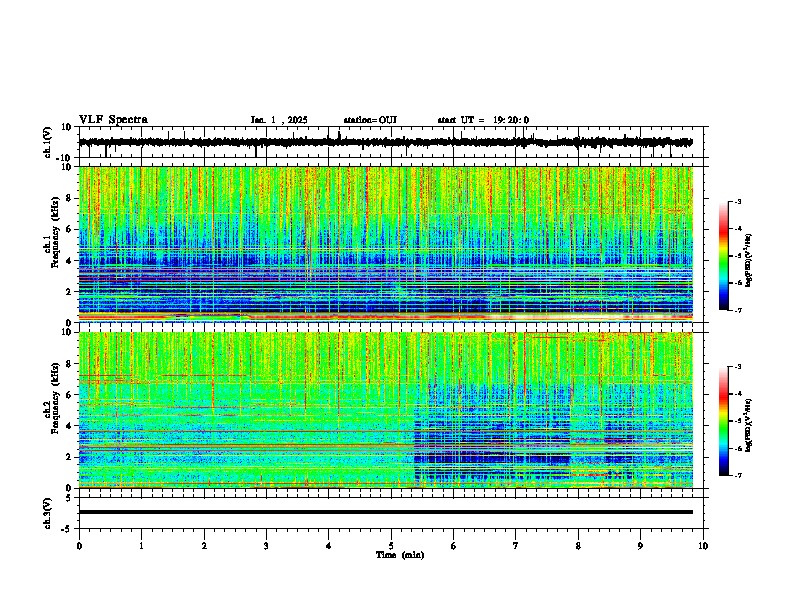Click the "-3" label on ch.1 colorbar

tap(737, 201)
